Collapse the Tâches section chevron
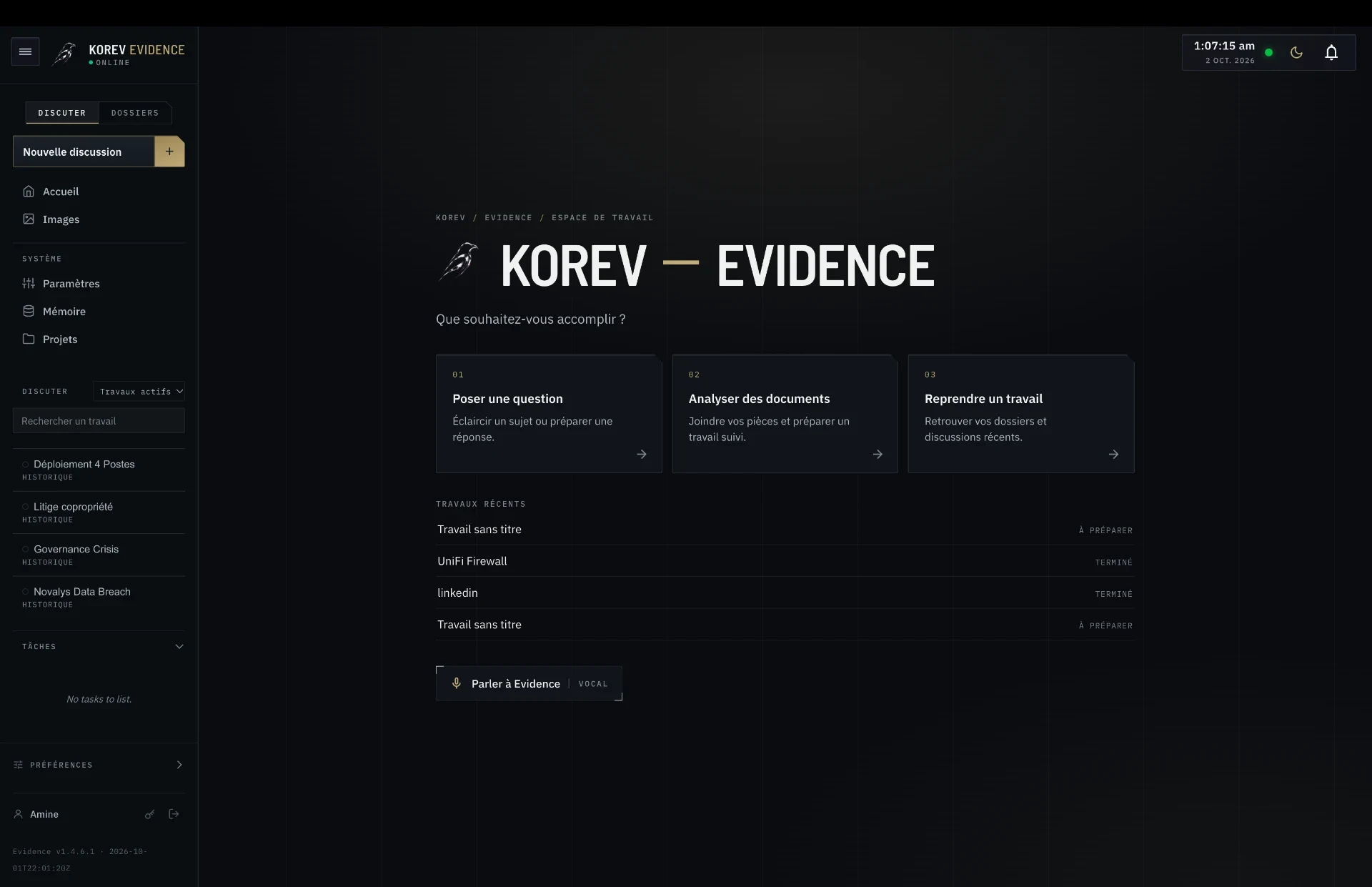 click(x=179, y=646)
